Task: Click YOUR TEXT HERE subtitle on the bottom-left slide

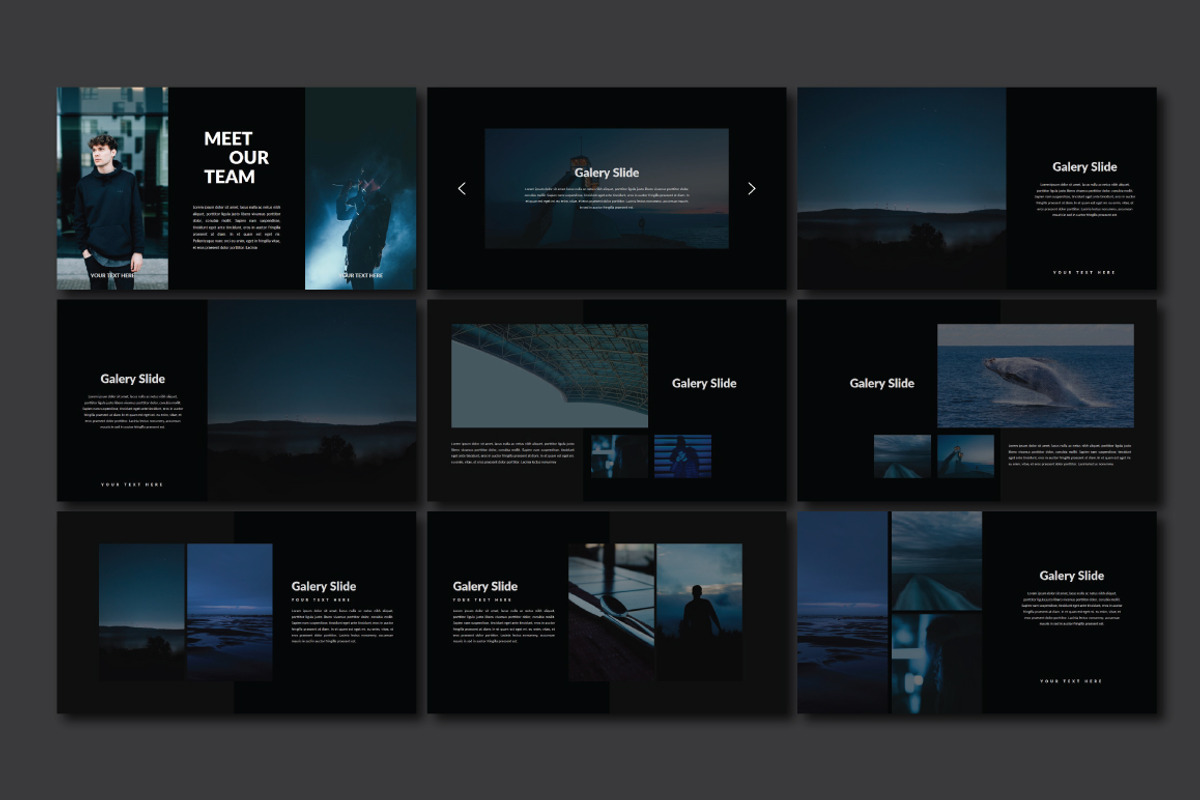Action: coord(321,600)
